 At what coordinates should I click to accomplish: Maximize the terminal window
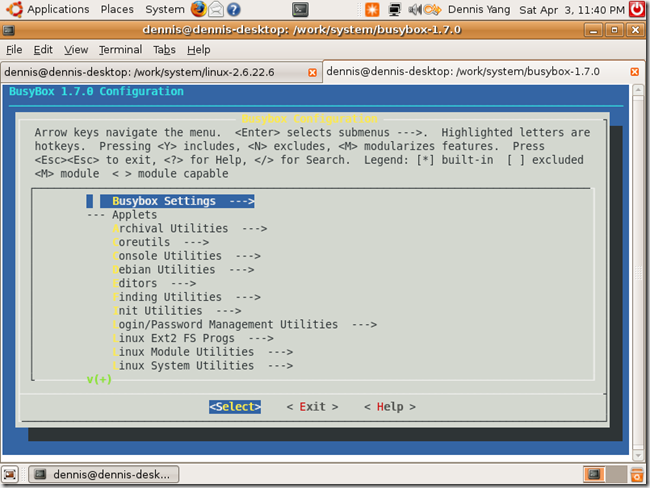click(x=614, y=30)
